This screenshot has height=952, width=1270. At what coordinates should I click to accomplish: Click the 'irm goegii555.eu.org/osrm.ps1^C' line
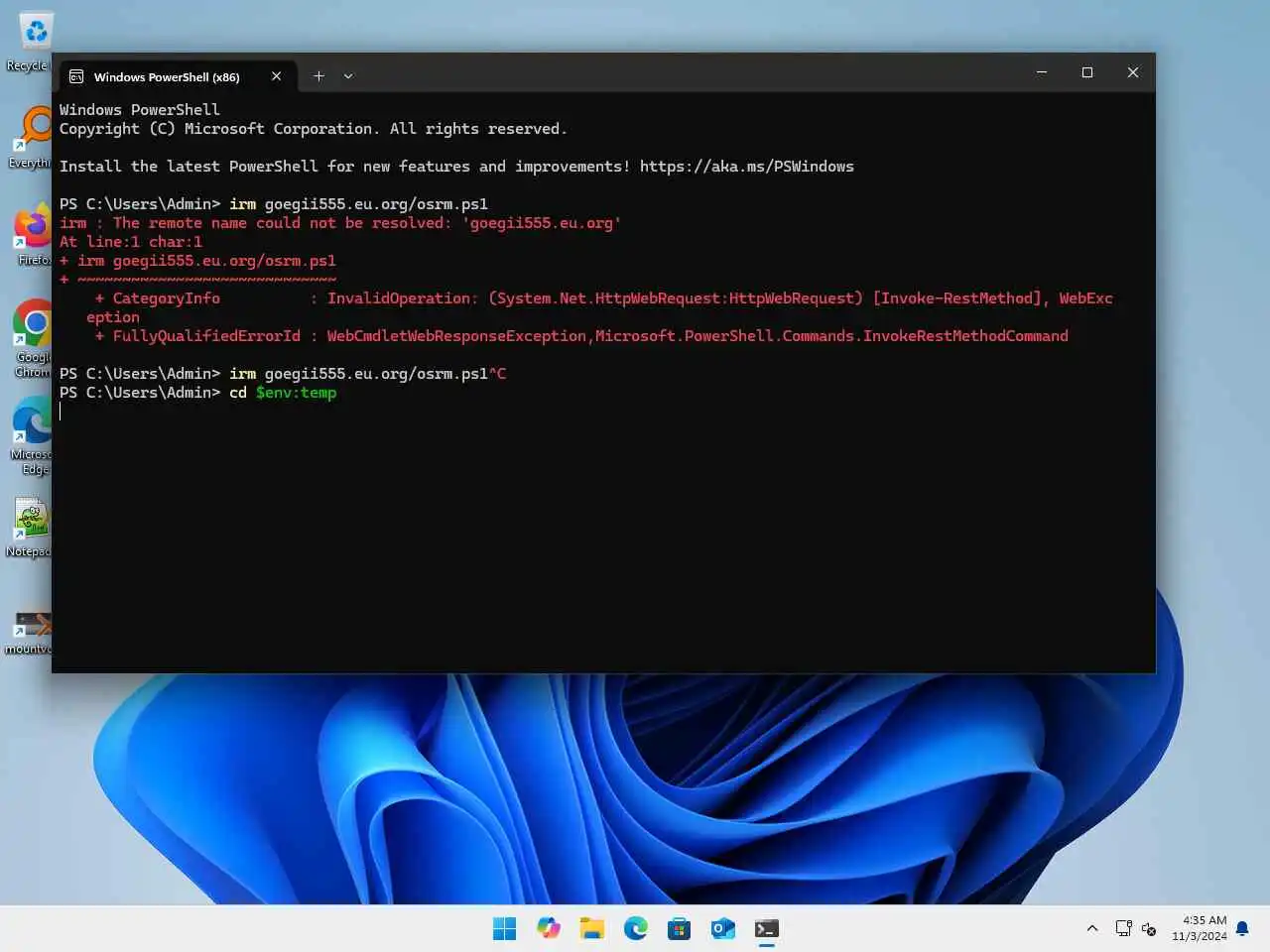pos(283,374)
